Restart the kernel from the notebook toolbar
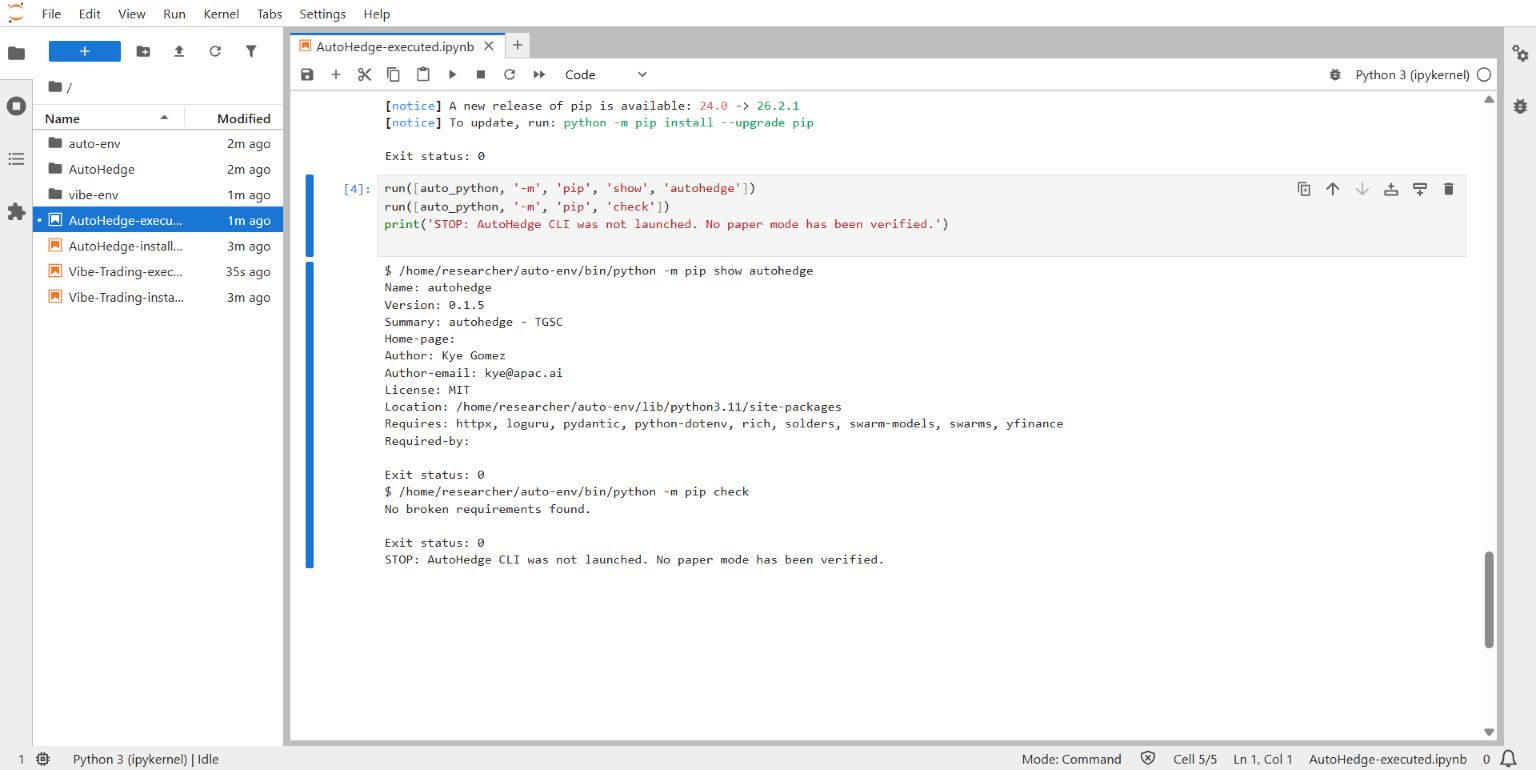This screenshot has height=770, width=1536. point(510,74)
